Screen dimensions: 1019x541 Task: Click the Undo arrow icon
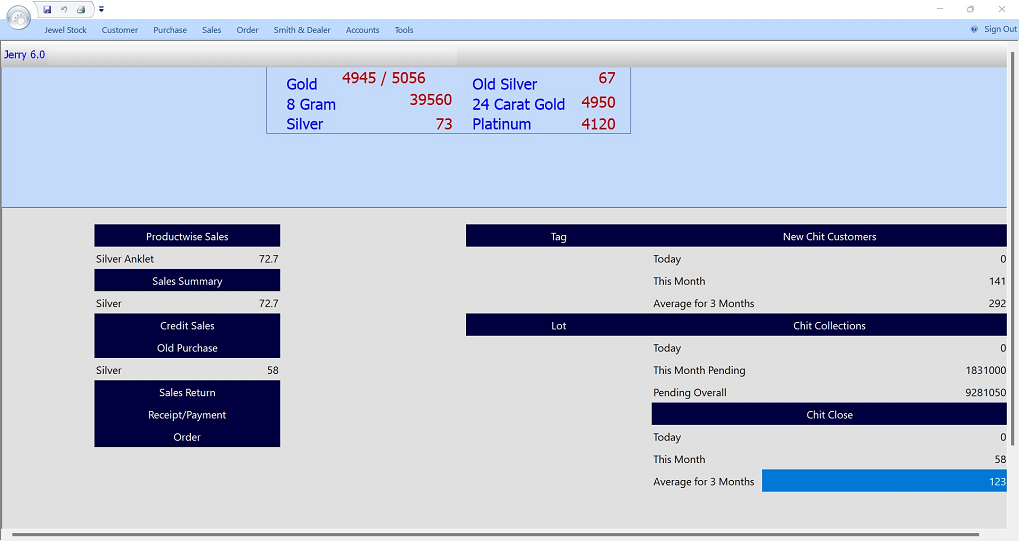64,9
